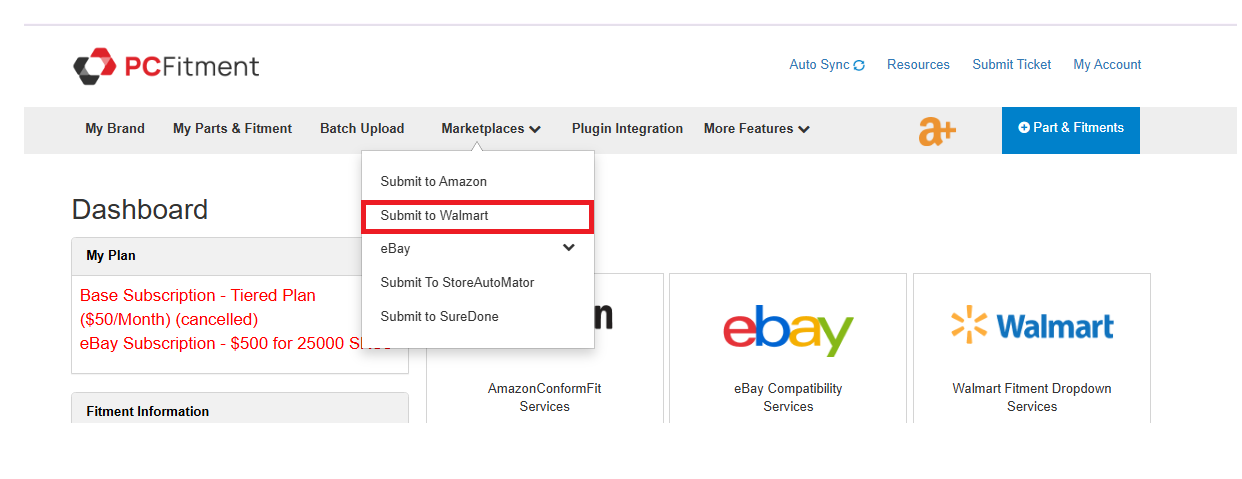This screenshot has height=479, width=1242.
Task: Open Plugin Integration
Action: [x=627, y=129]
